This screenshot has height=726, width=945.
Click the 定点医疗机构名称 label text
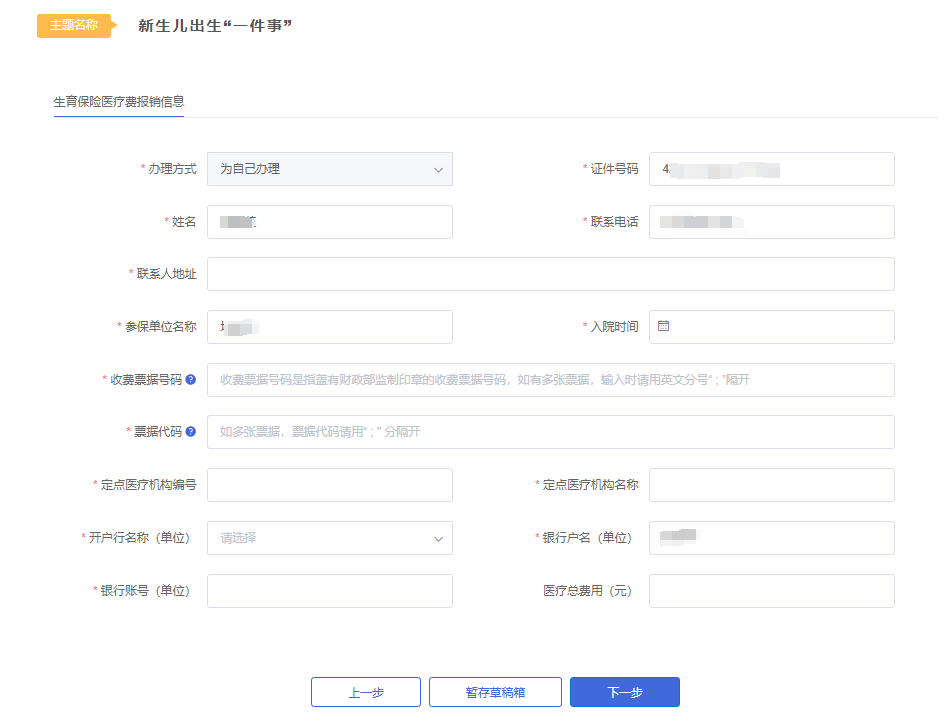pos(590,484)
